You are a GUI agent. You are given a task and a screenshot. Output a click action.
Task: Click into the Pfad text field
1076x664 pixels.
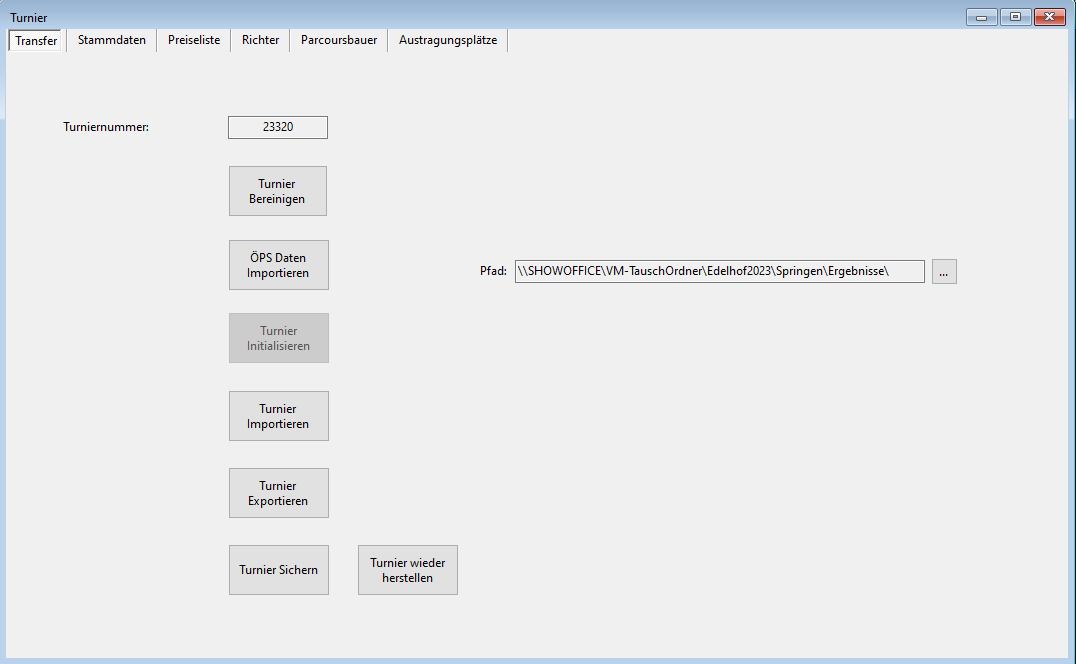coord(719,271)
